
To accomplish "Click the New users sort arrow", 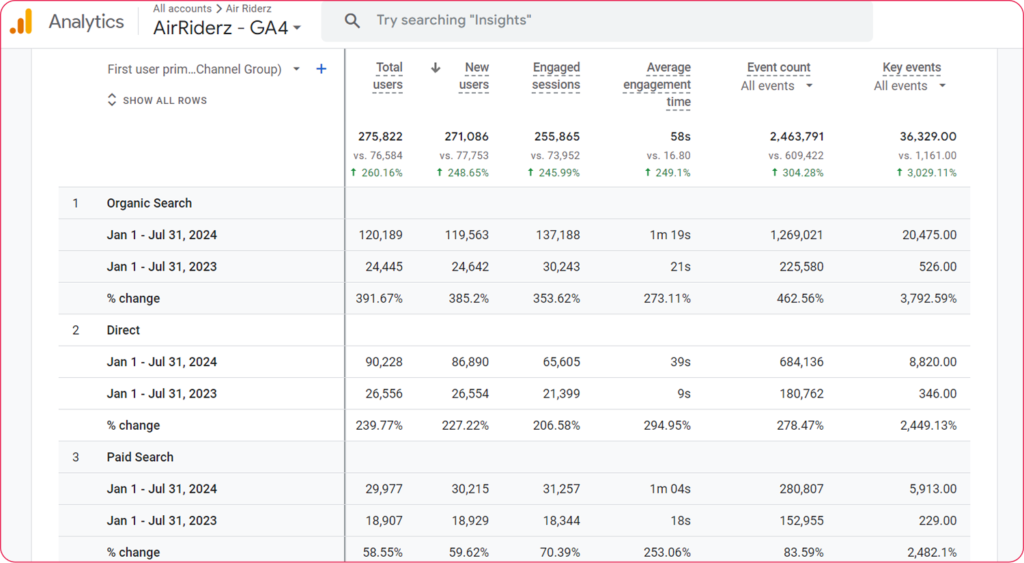I will pos(435,68).
